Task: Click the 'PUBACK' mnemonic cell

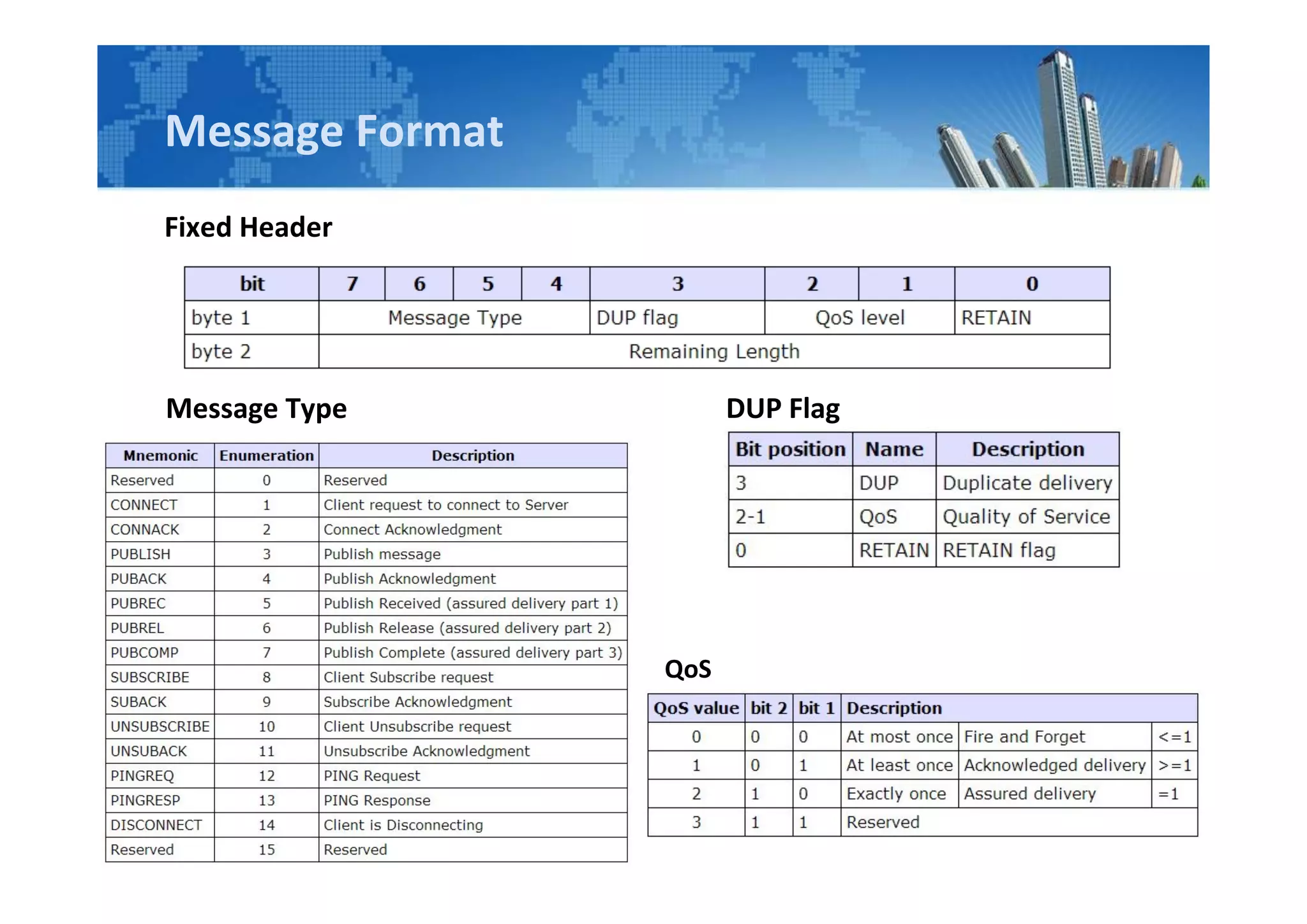Action: pos(160,579)
